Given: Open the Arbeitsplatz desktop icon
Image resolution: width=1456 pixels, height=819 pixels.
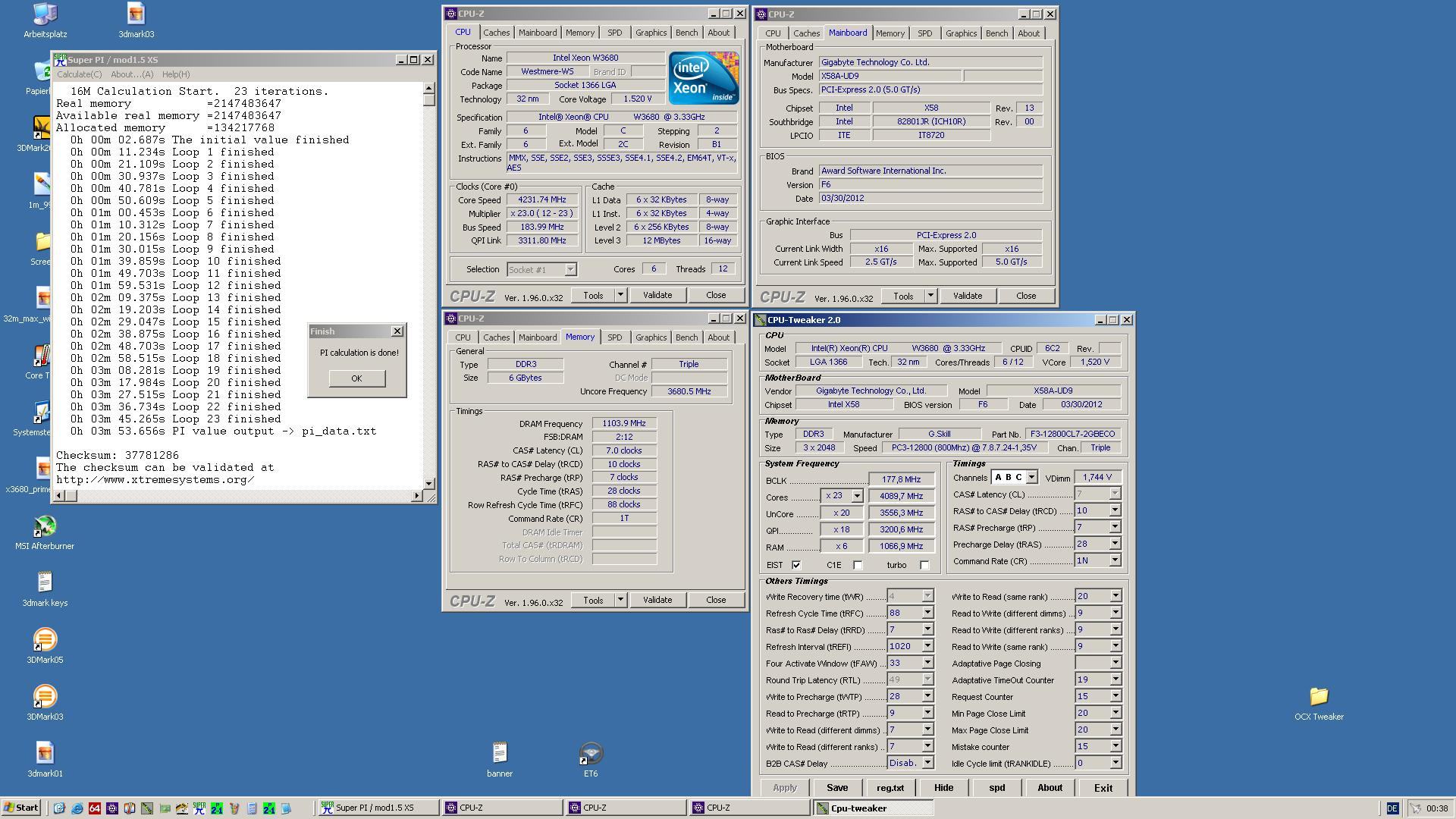Looking at the screenshot, I should [45, 20].
